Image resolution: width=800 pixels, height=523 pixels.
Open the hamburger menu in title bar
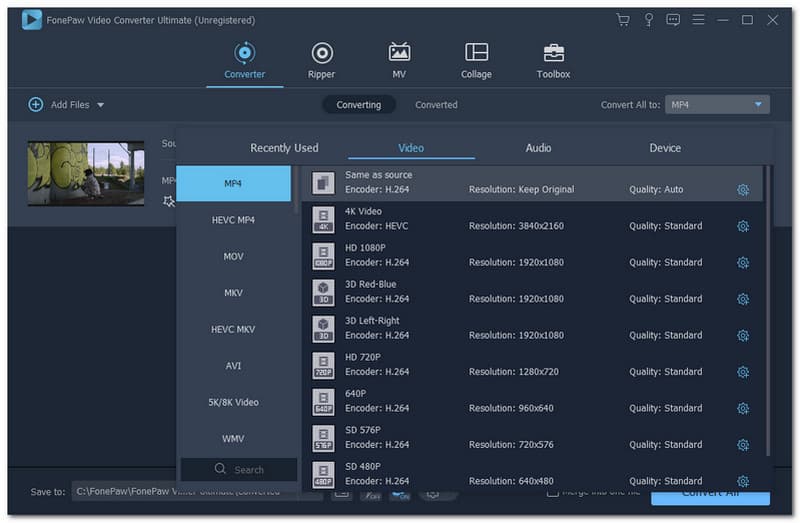tap(698, 20)
